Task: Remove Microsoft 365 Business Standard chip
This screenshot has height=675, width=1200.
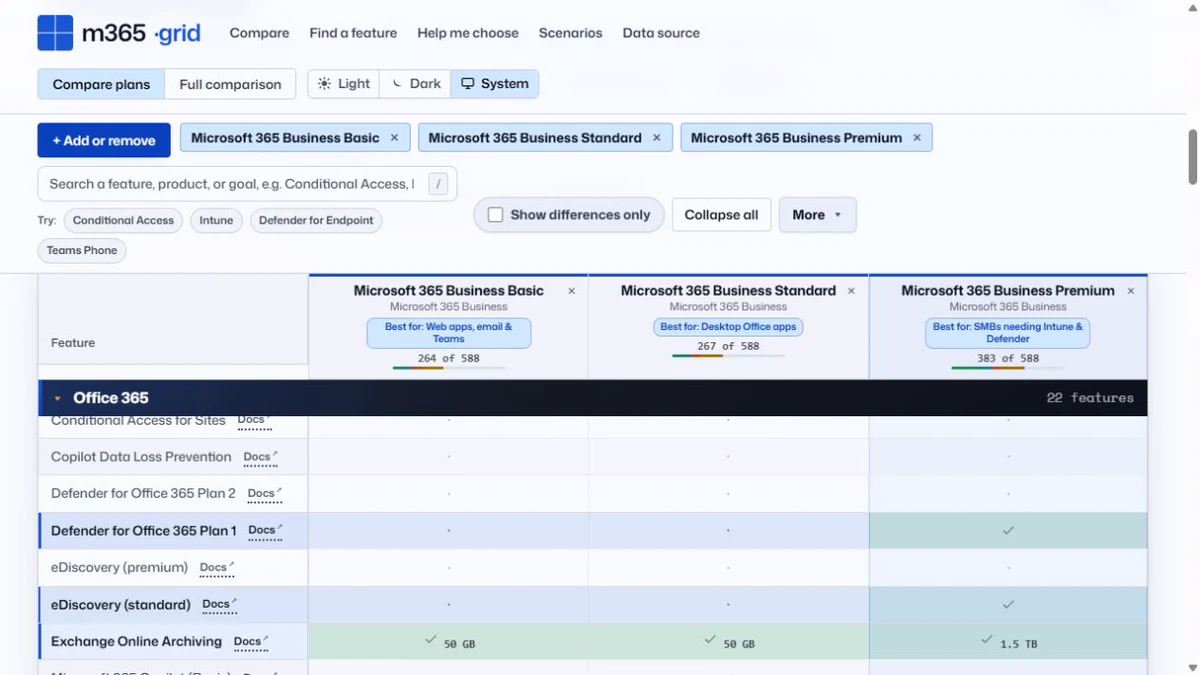Action: tap(656, 138)
